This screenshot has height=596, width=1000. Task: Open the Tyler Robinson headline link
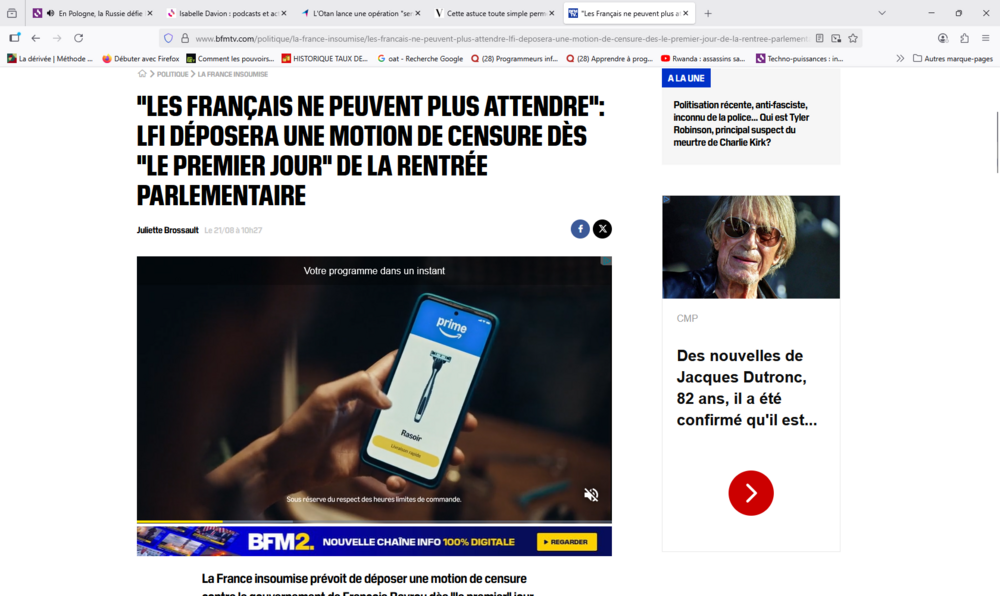pyautogui.click(x=741, y=124)
